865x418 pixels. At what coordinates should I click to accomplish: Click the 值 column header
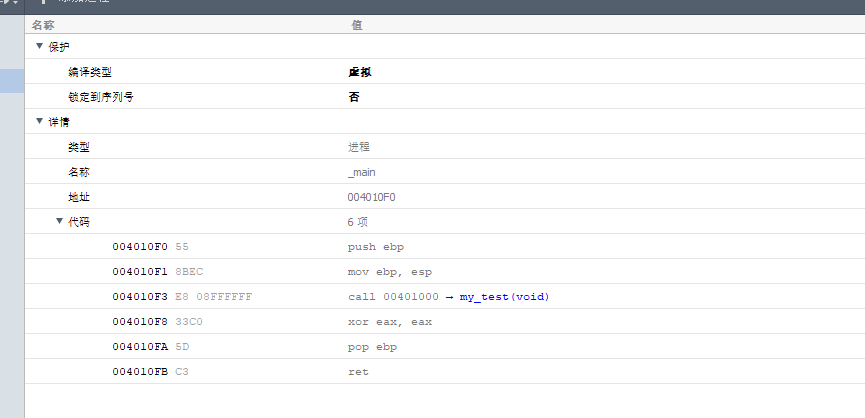356,24
